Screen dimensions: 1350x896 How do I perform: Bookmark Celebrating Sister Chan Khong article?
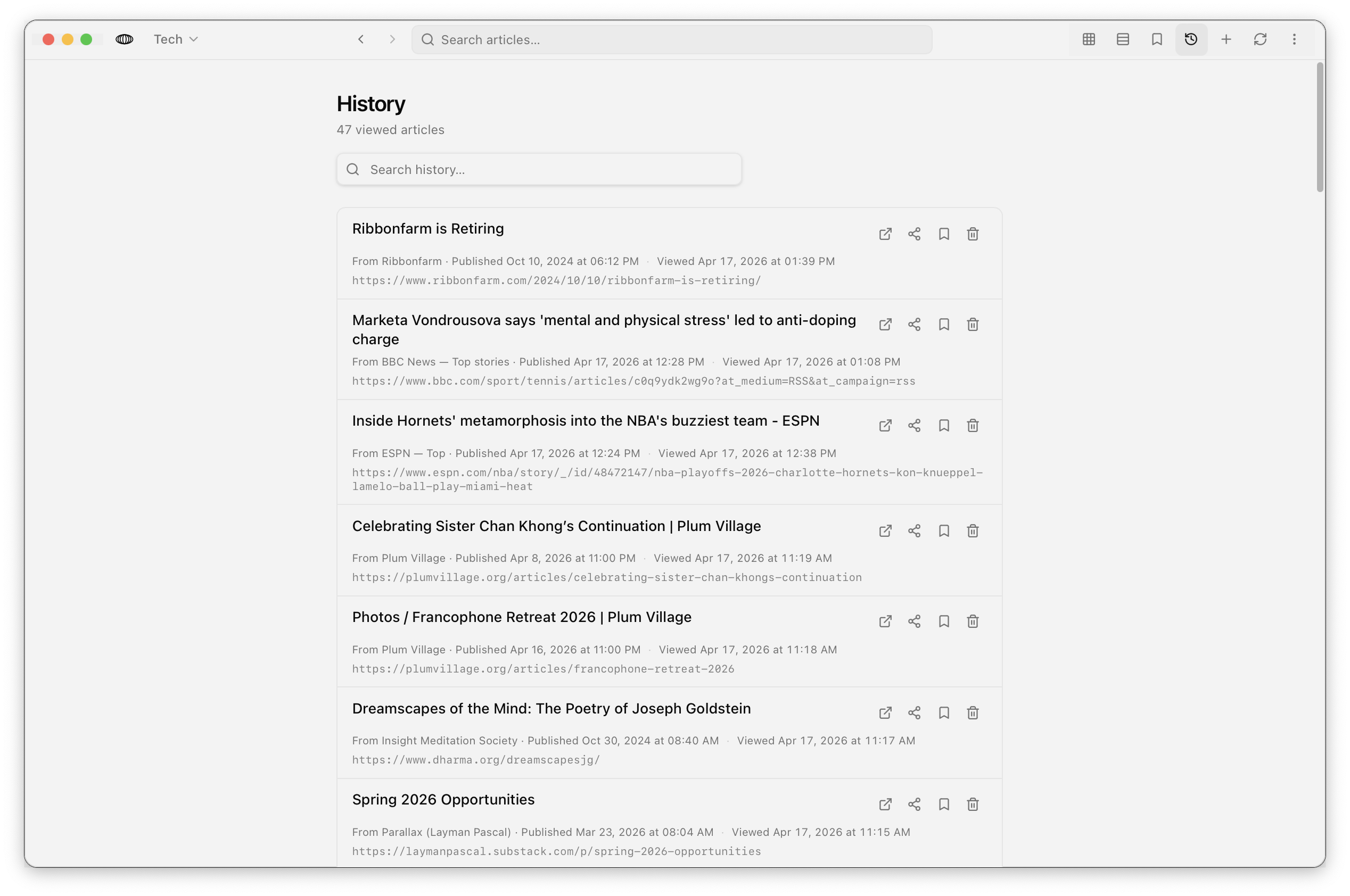[944, 531]
